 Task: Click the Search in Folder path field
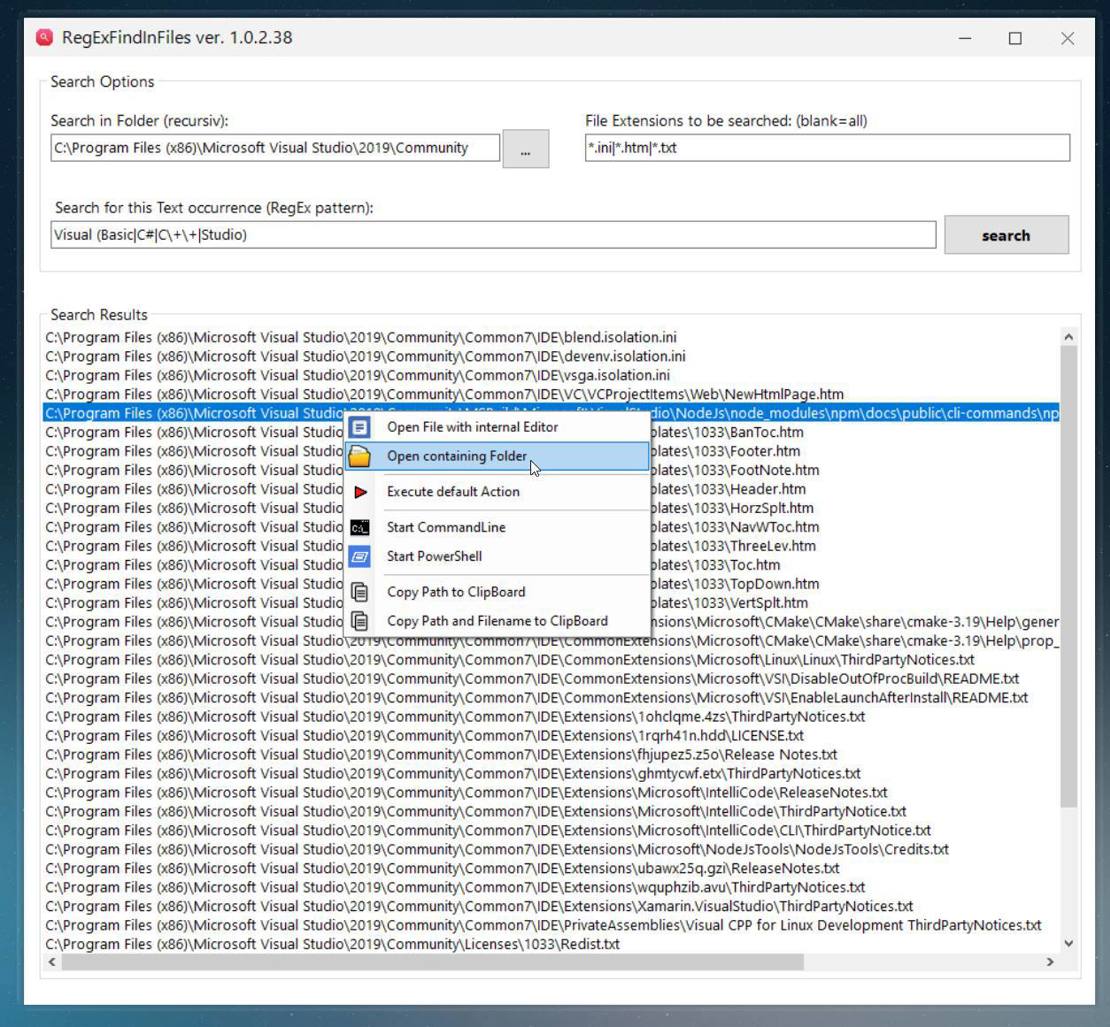274,148
